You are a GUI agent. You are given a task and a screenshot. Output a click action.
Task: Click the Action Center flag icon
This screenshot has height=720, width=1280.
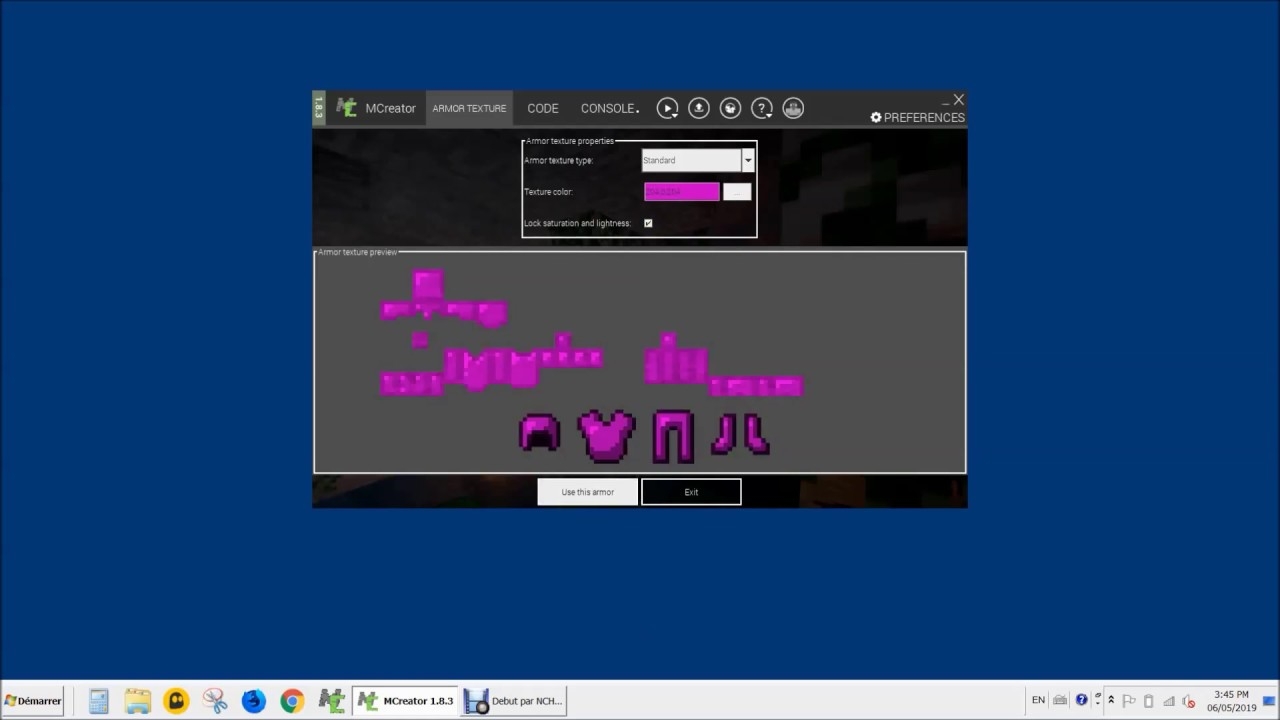pos(1129,701)
